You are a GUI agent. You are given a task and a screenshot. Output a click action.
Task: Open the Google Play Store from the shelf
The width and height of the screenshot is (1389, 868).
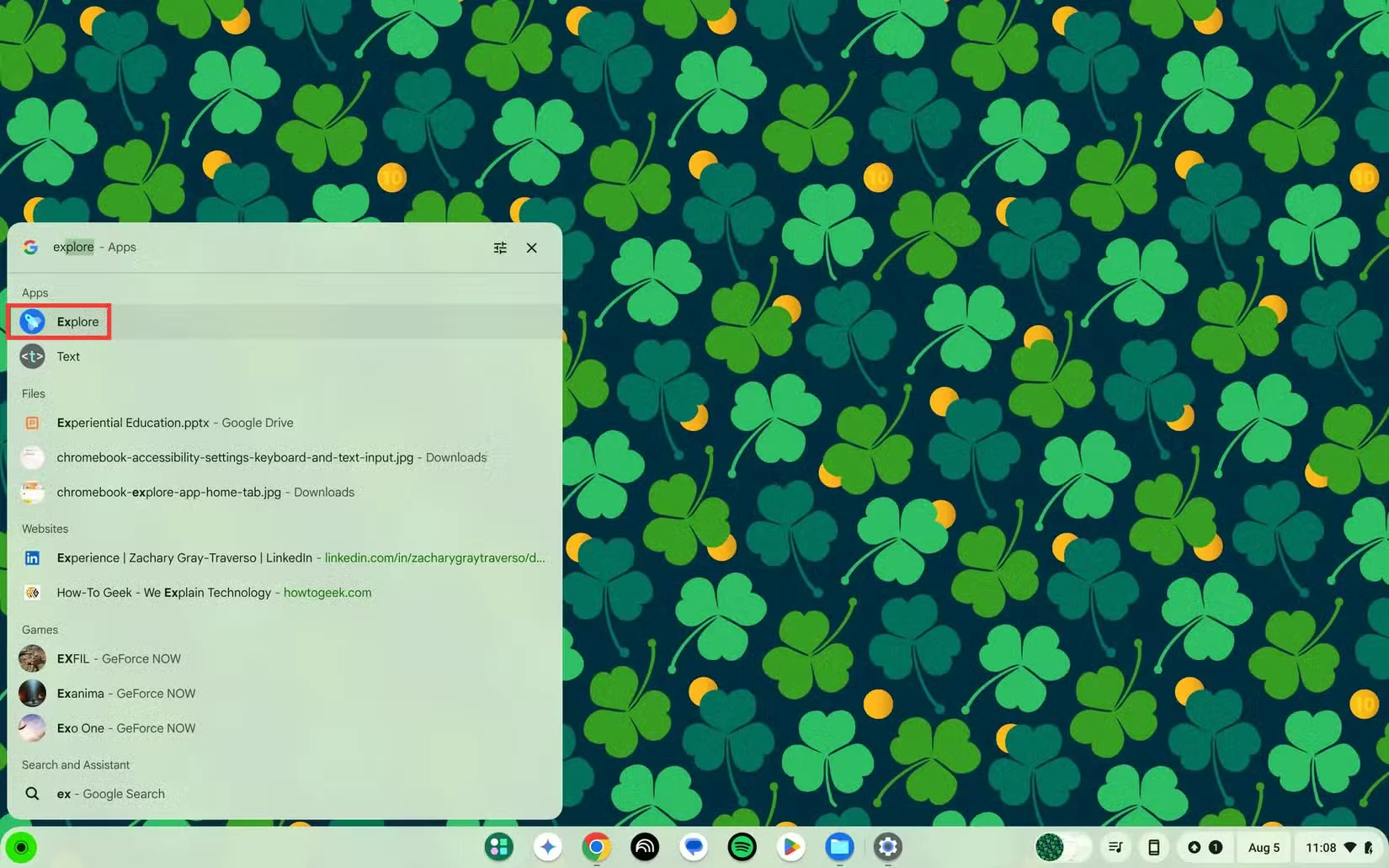790,847
